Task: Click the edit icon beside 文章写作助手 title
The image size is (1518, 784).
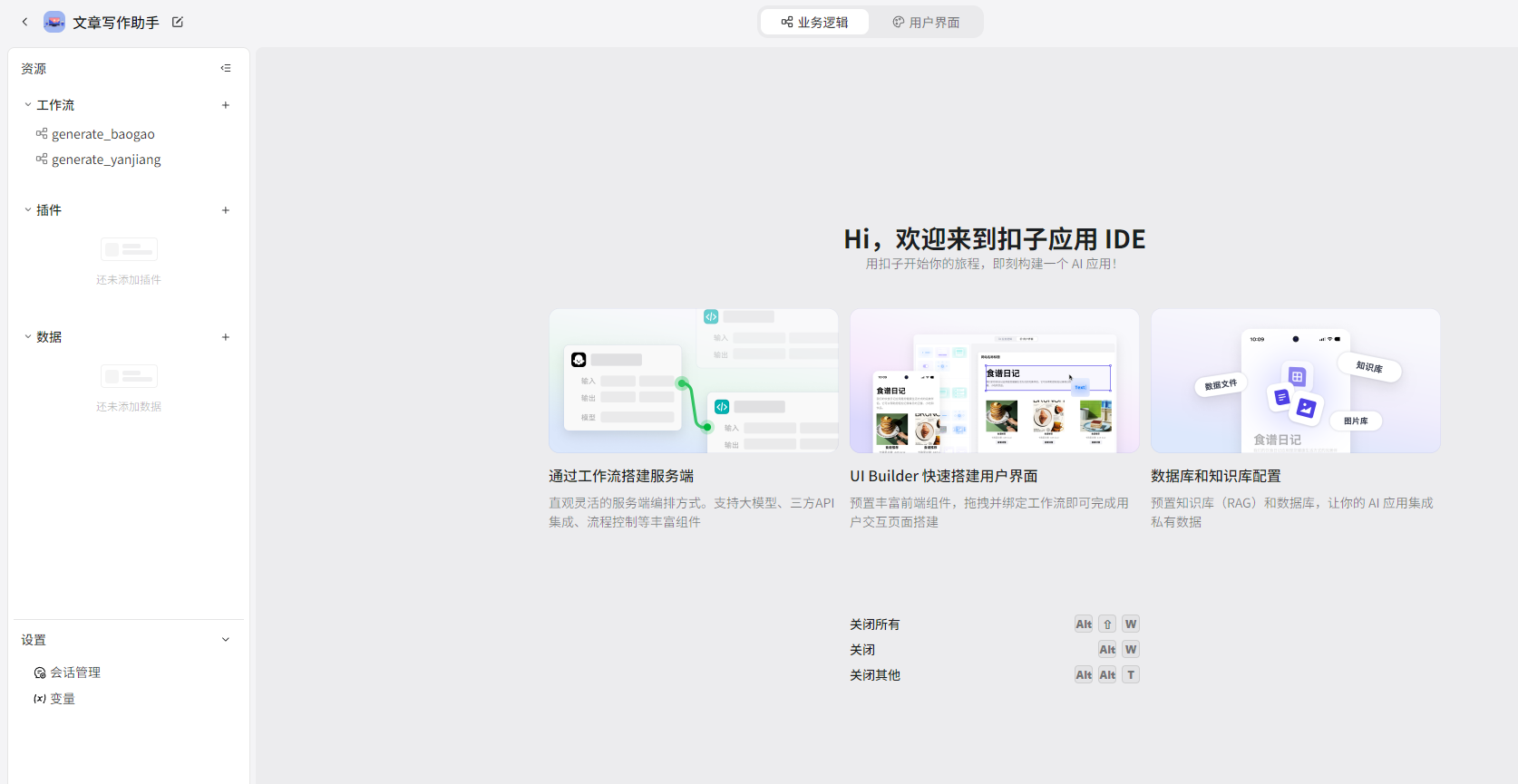Action: 178,22
